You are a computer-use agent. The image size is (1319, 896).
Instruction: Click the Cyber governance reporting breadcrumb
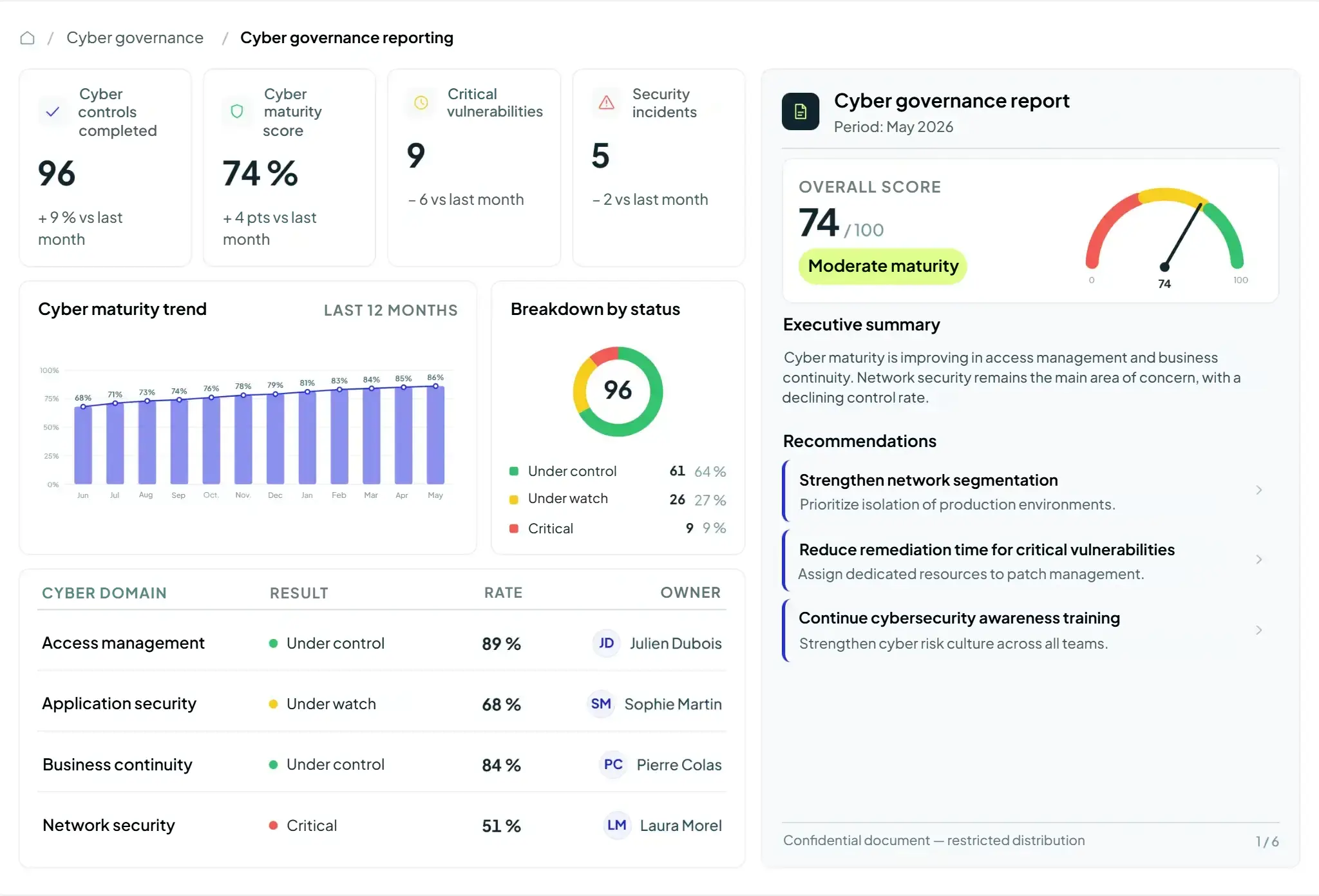pyautogui.click(x=346, y=38)
